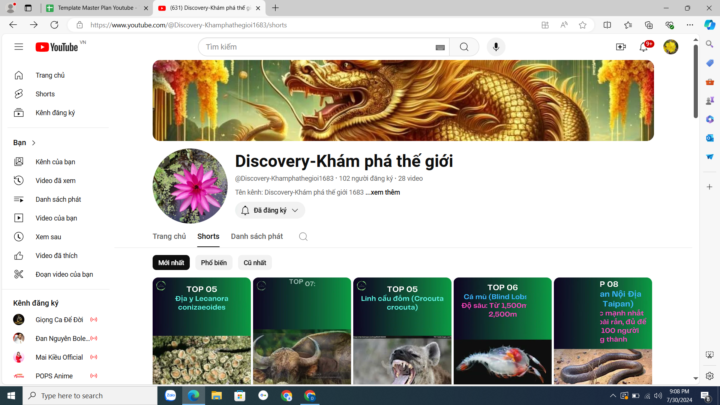Open a new browser tab
Viewport: 720px width, 405px height.
275,8
